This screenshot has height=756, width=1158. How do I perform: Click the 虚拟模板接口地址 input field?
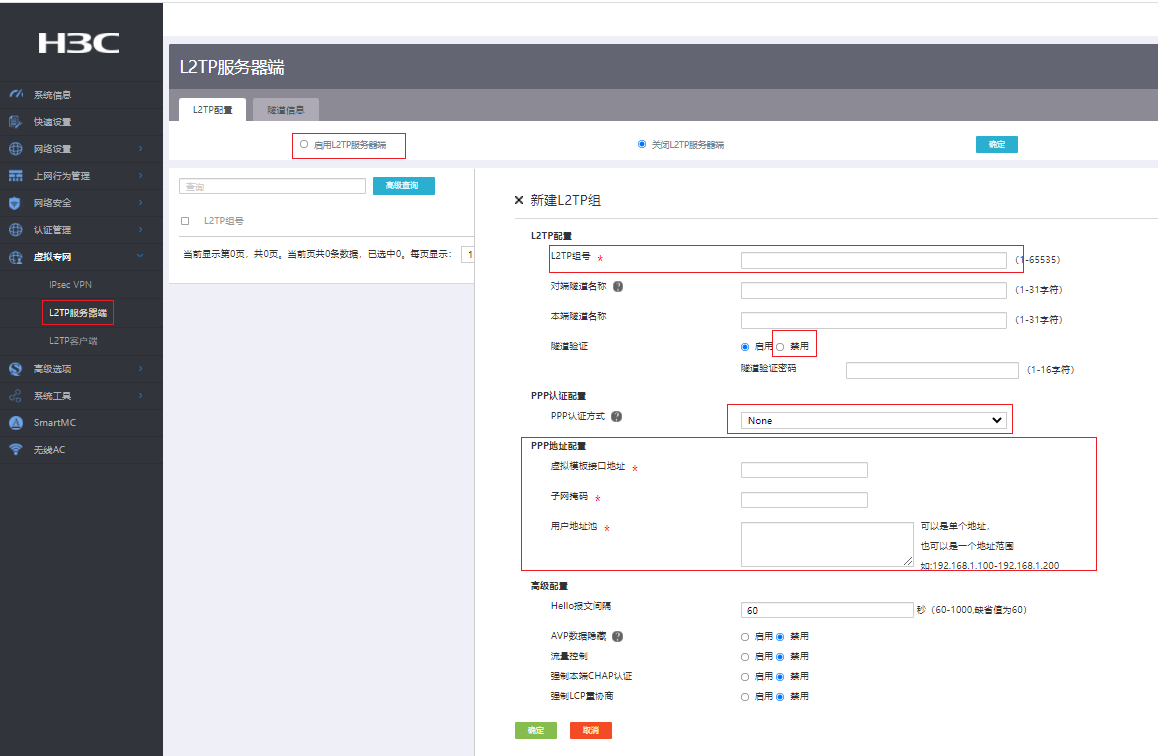click(804, 470)
